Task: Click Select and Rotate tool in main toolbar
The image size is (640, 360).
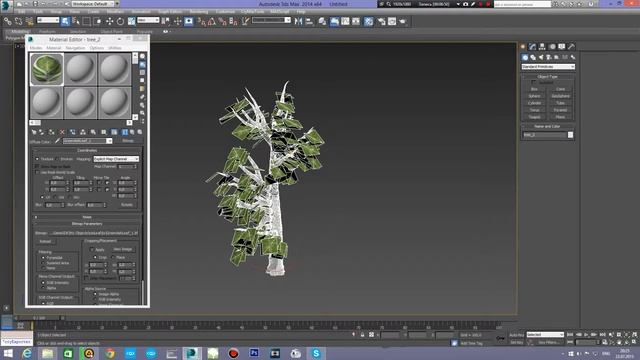Action: pos(120,21)
